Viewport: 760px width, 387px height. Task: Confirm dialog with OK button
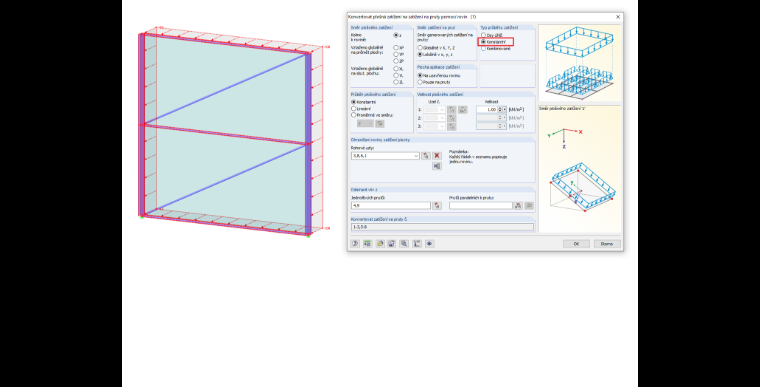pos(576,243)
